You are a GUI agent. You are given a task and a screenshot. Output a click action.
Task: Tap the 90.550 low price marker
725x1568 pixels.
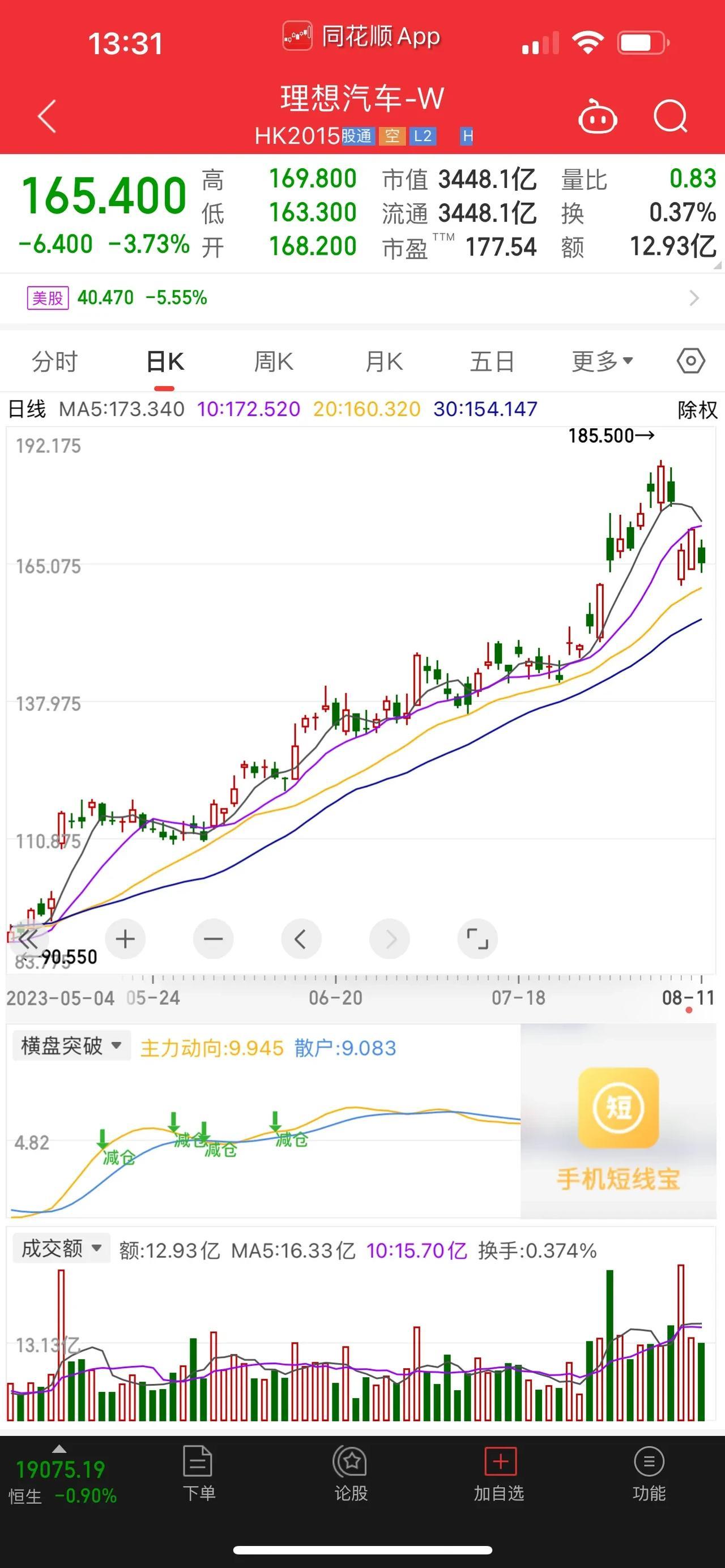coord(68,957)
